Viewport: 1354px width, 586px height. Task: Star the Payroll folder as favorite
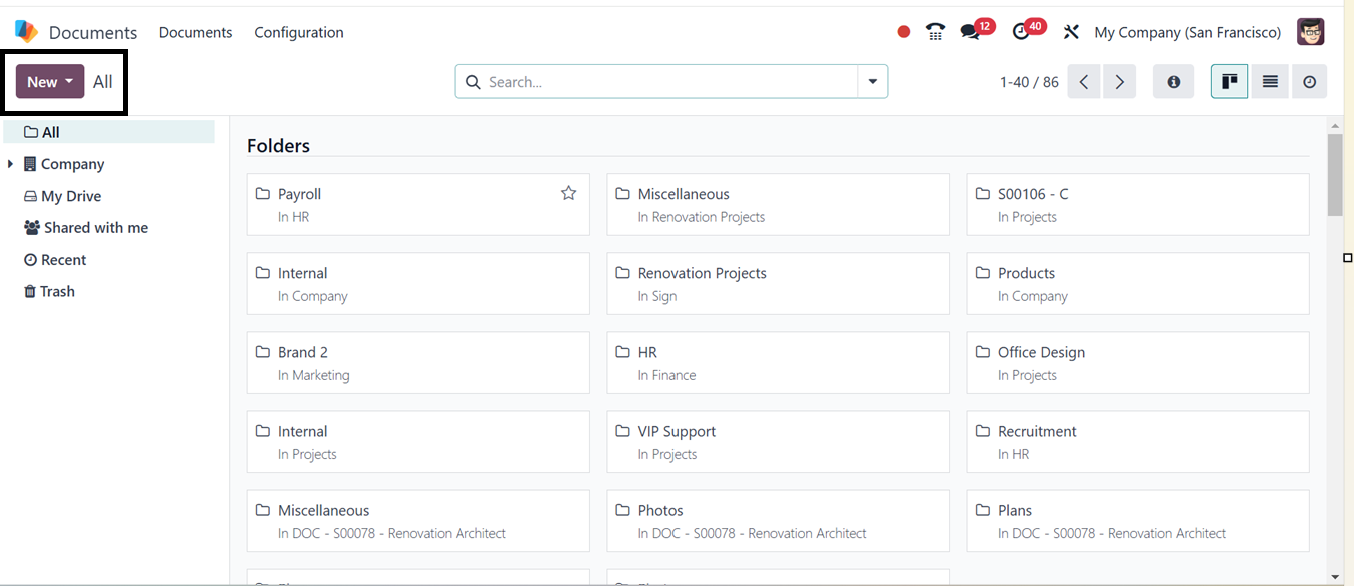(x=568, y=193)
